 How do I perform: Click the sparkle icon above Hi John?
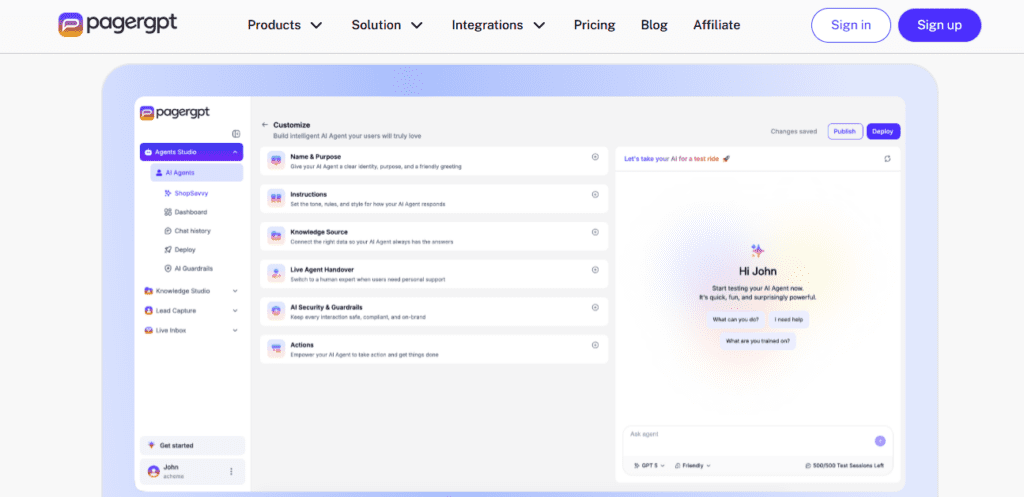click(757, 251)
